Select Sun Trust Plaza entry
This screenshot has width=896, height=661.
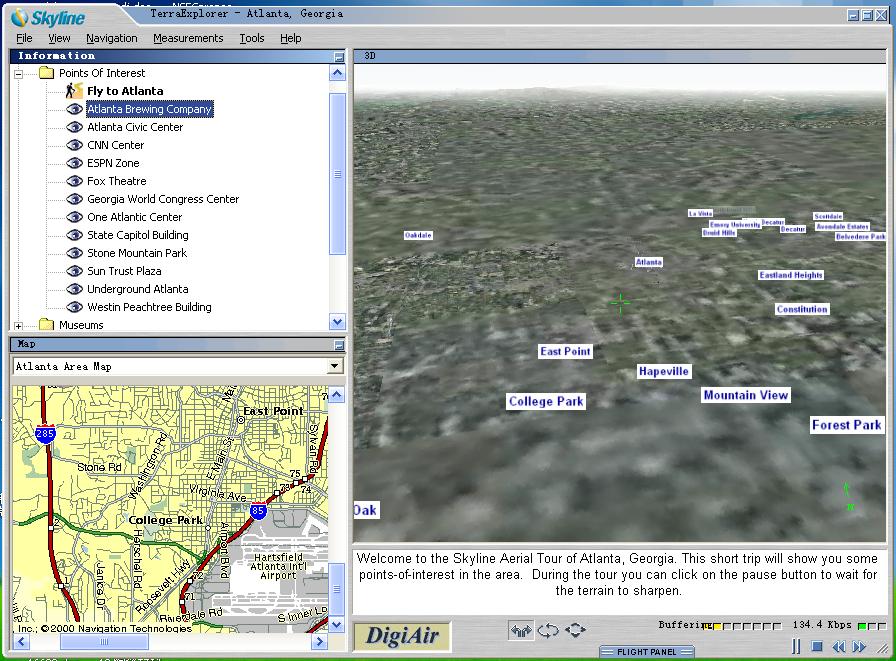124,271
